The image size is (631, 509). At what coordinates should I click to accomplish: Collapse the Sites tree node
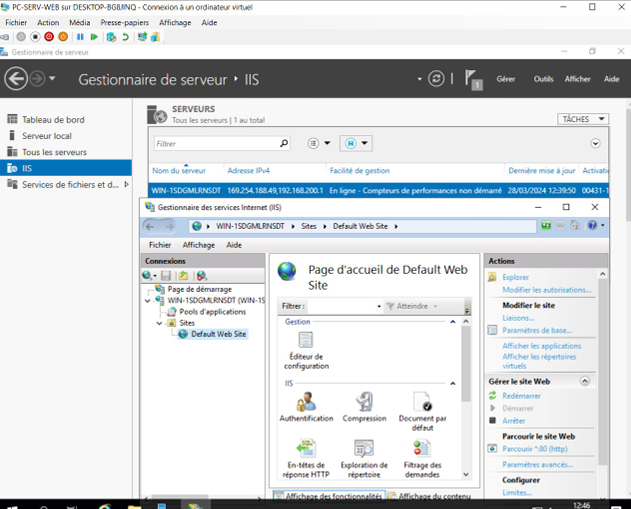(x=159, y=323)
